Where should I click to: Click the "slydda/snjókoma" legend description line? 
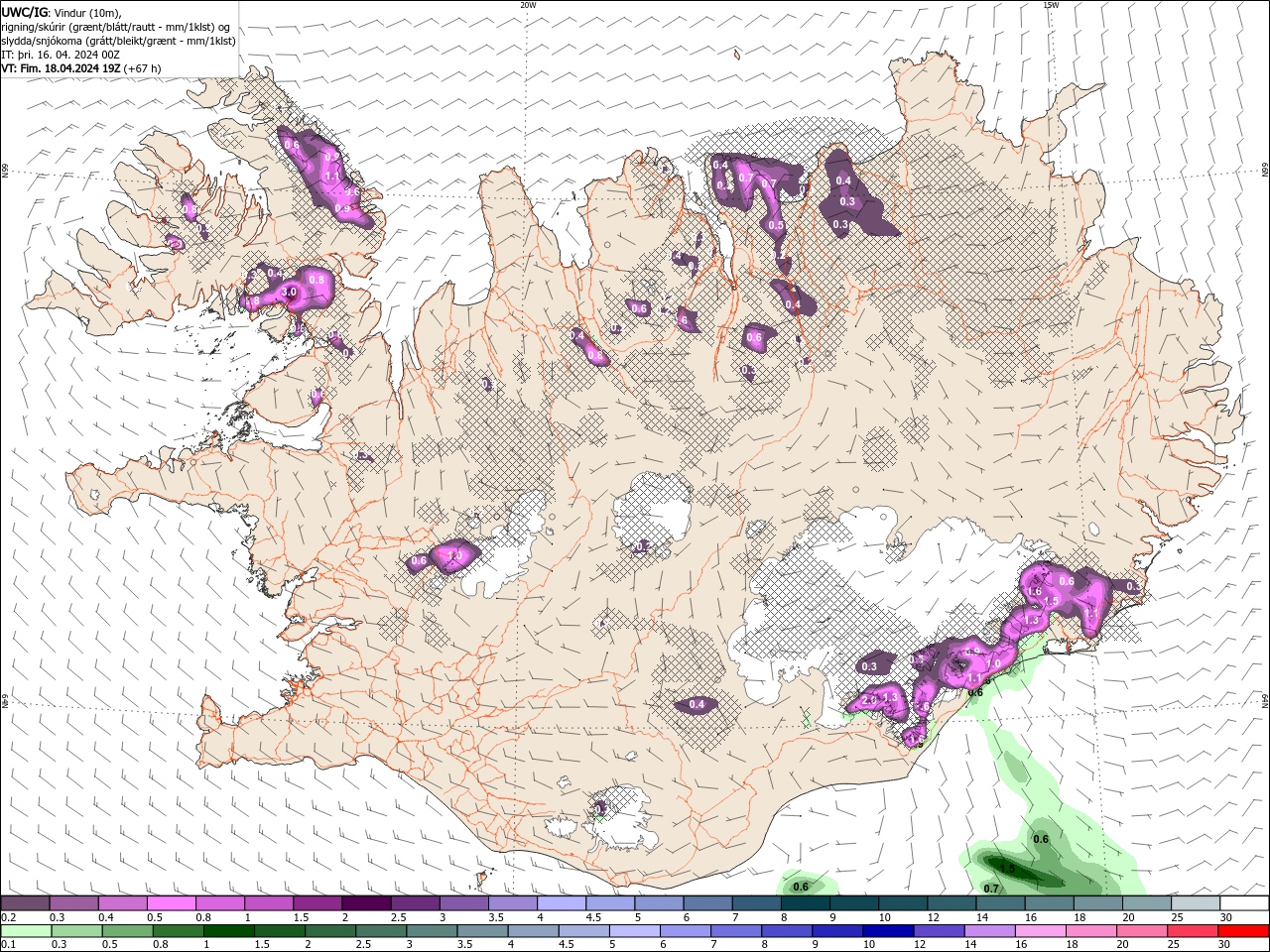tap(118, 41)
